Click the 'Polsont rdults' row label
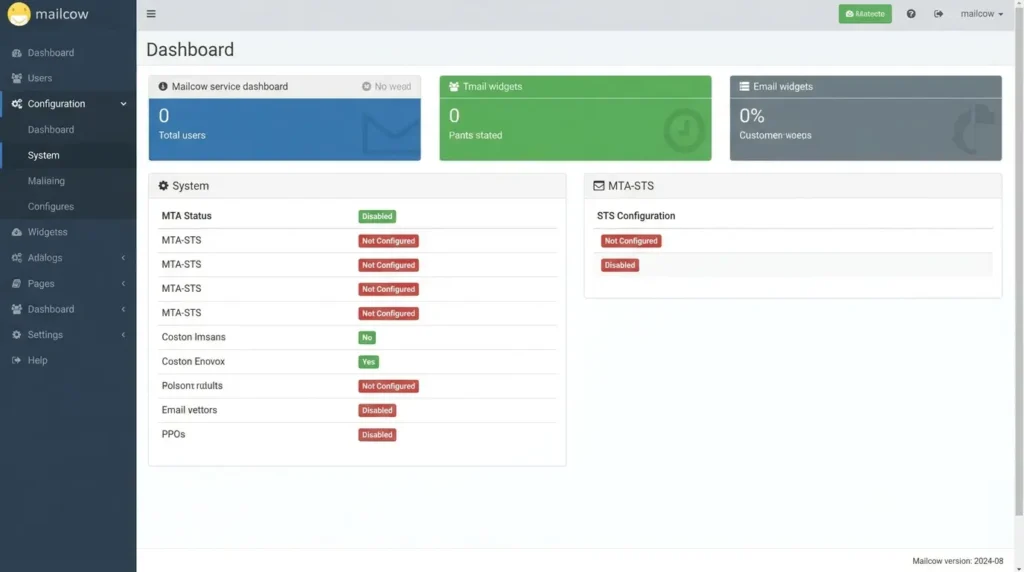Image resolution: width=1024 pixels, height=572 pixels. click(192, 386)
